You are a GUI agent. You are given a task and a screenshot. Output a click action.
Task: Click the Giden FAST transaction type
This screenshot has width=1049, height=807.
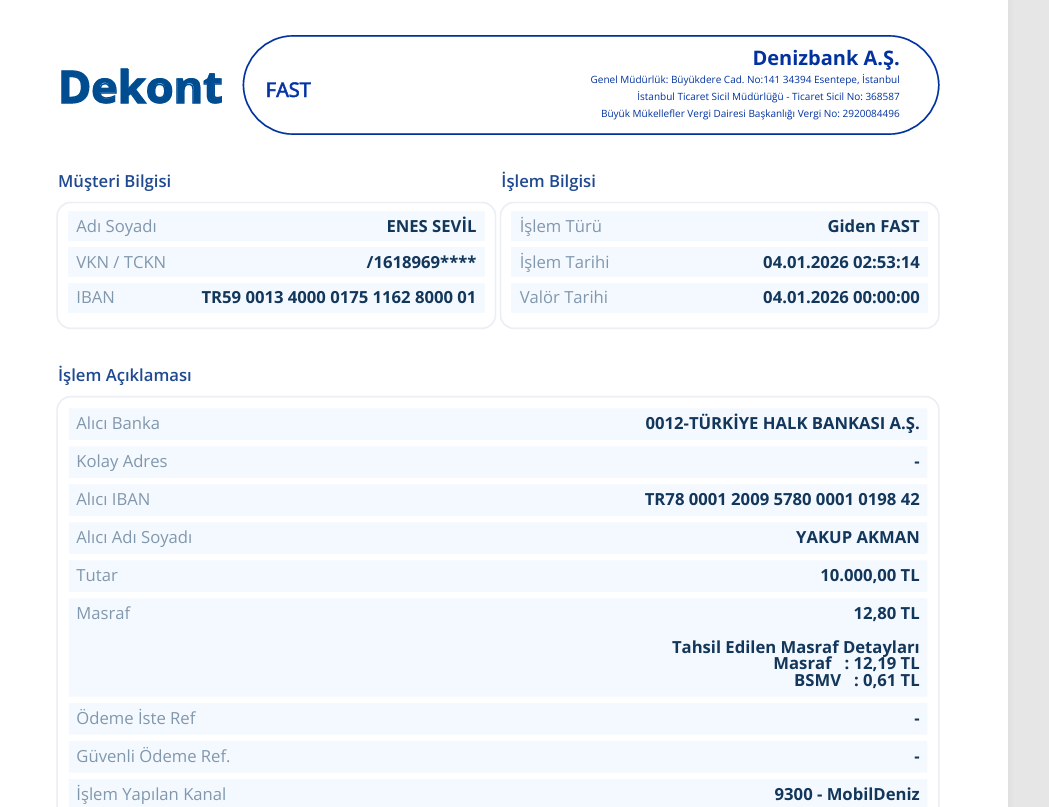(873, 226)
